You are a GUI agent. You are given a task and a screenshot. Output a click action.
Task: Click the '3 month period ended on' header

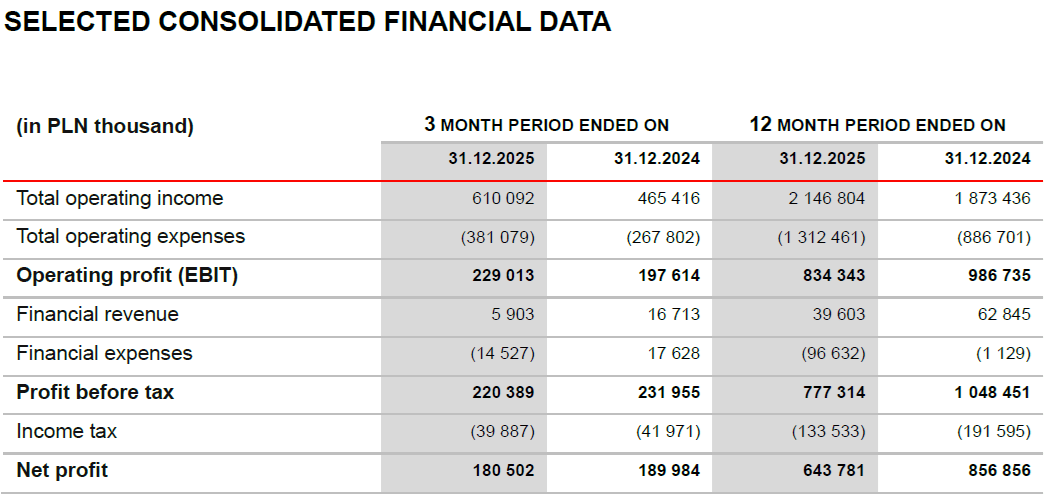point(546,125)
